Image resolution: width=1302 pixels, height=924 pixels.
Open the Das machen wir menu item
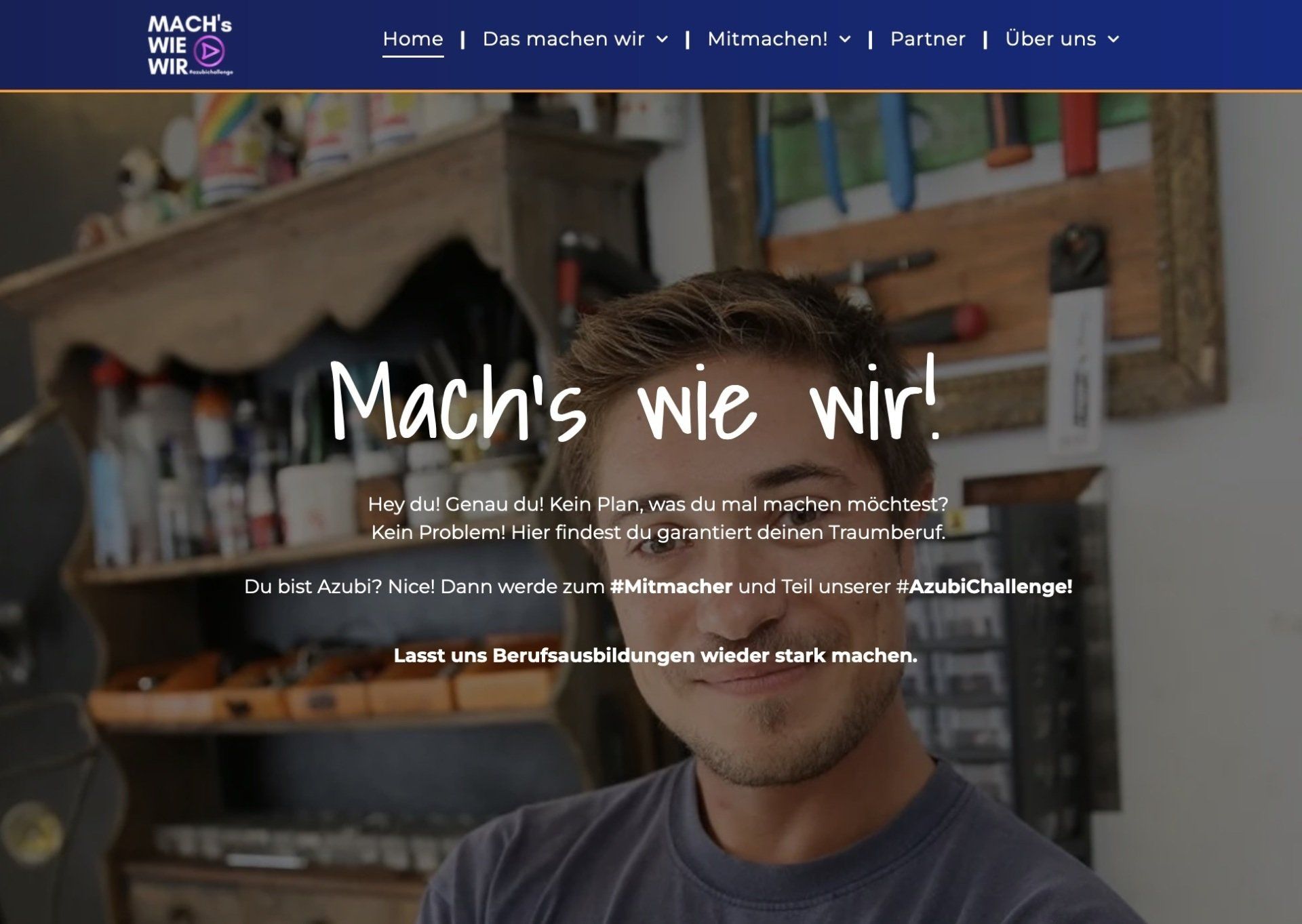[x=564, y=39]
